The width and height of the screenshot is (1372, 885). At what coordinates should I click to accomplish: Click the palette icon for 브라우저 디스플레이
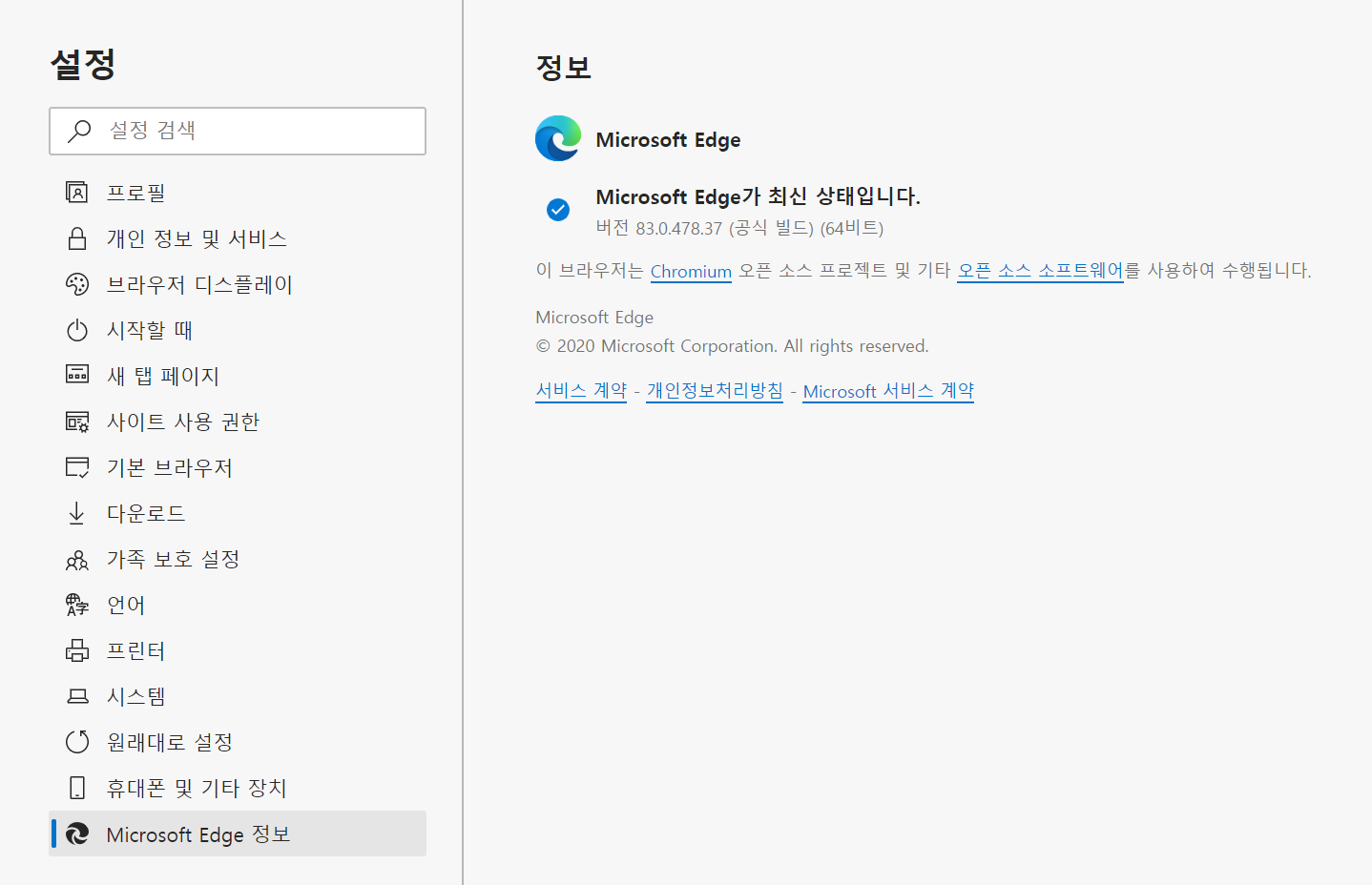pos(77,284)
